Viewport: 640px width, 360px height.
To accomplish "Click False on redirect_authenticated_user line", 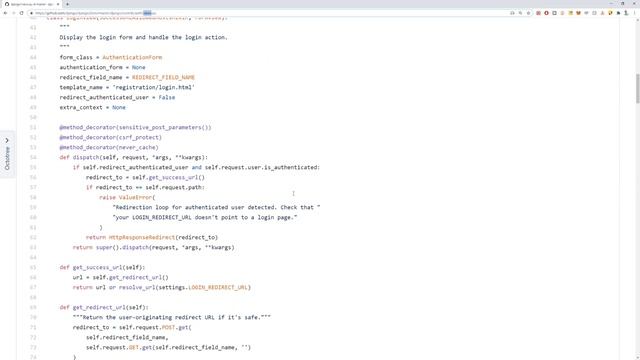I will tap(167, 97).
